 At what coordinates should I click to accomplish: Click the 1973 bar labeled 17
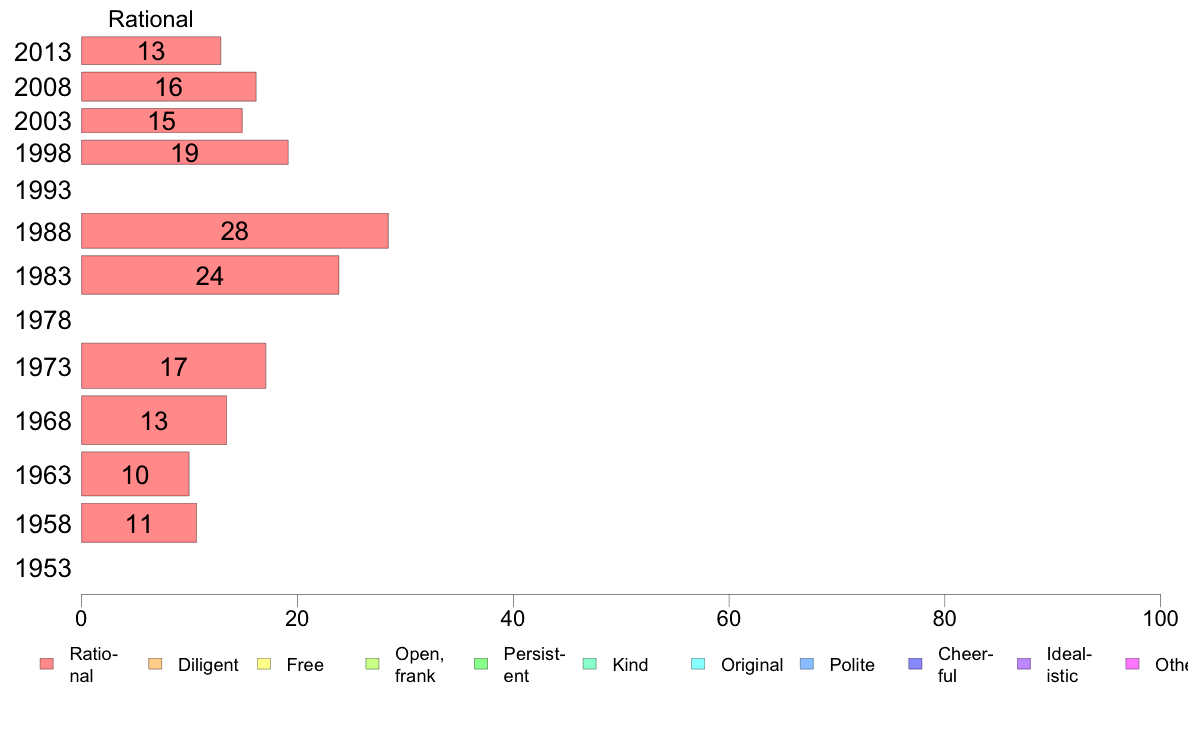click(x=174, y=366)
